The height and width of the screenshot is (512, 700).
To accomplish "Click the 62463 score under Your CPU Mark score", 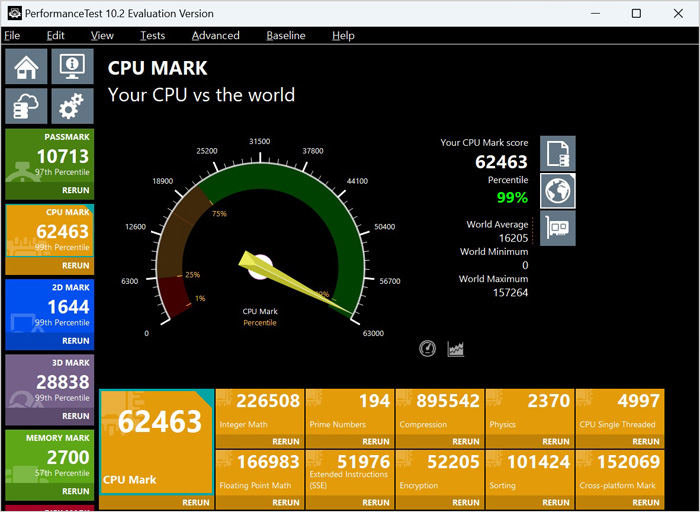I will (501, 162).
